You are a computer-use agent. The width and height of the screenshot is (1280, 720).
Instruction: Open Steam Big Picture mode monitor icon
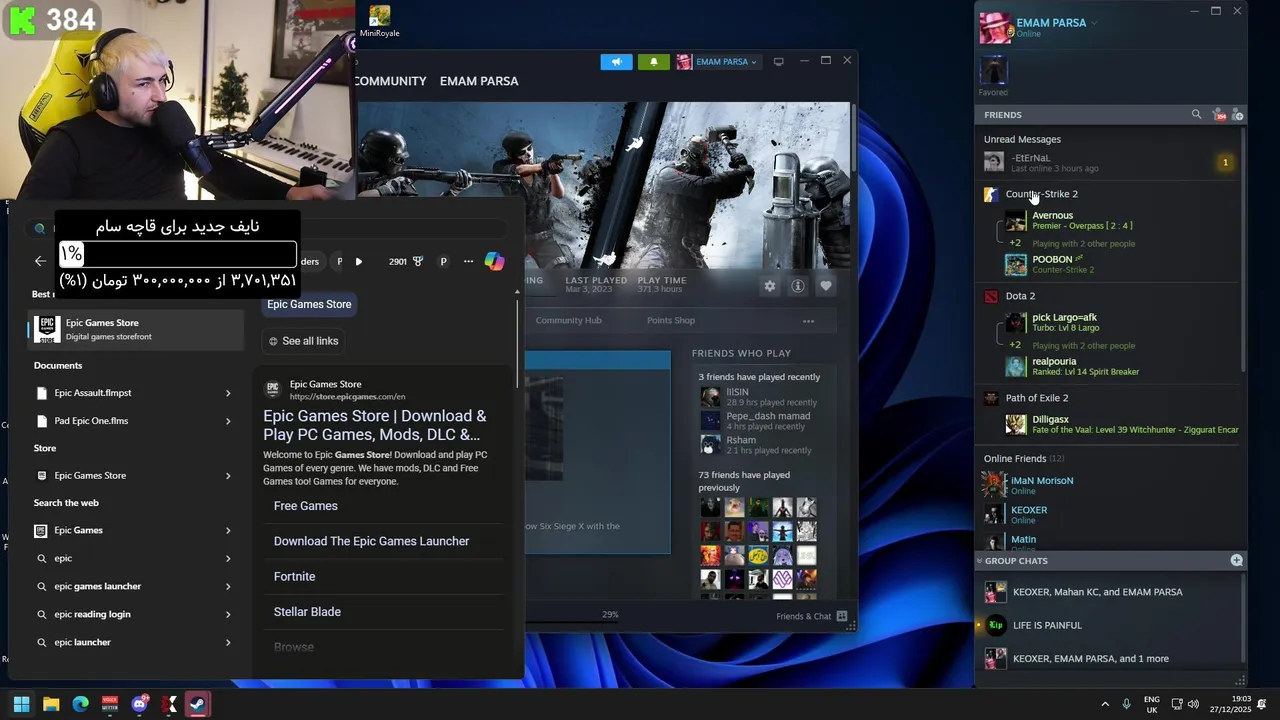click(778, 62)
